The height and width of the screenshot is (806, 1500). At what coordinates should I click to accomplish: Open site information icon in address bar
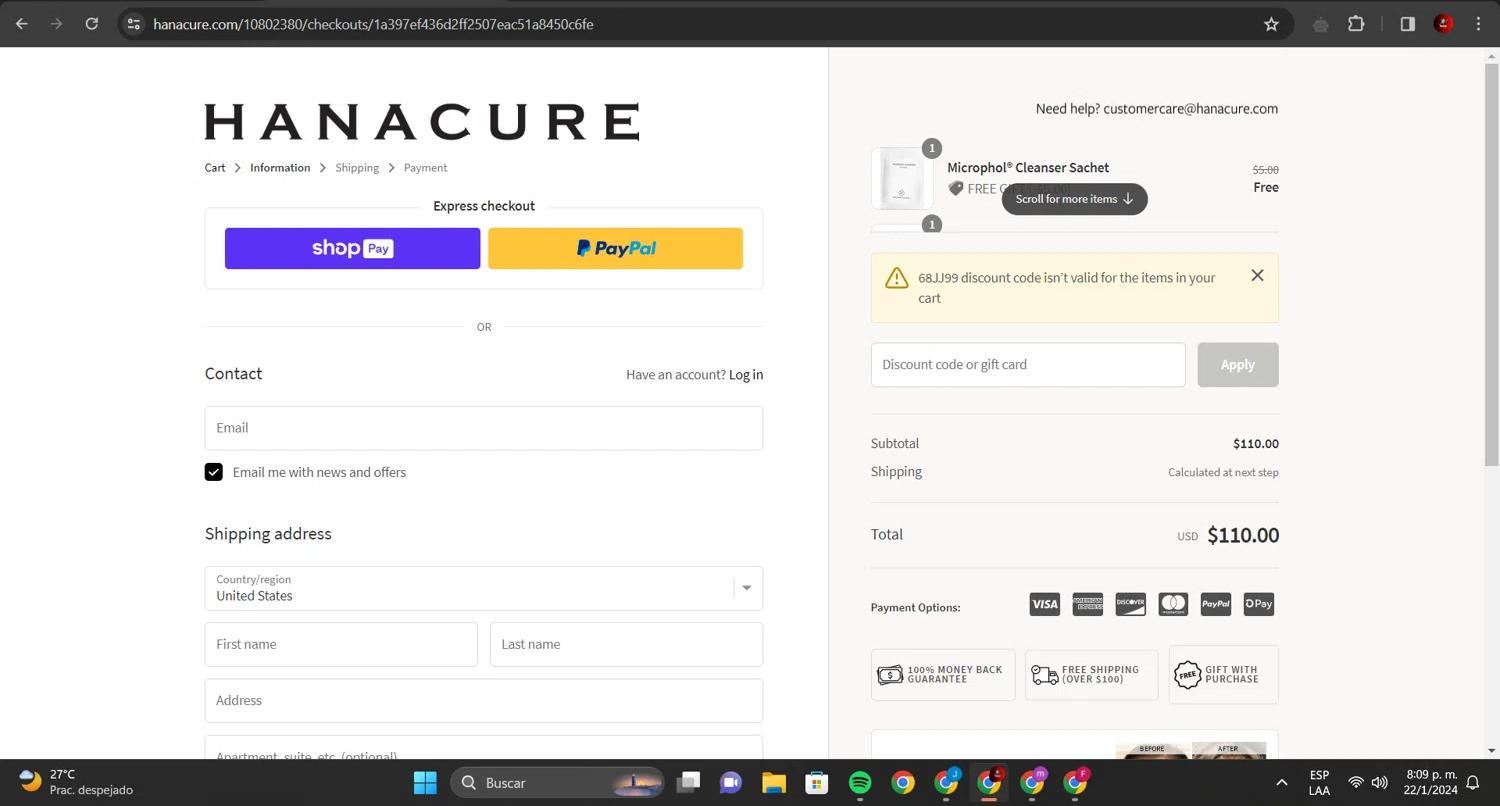tap(133, 24)
